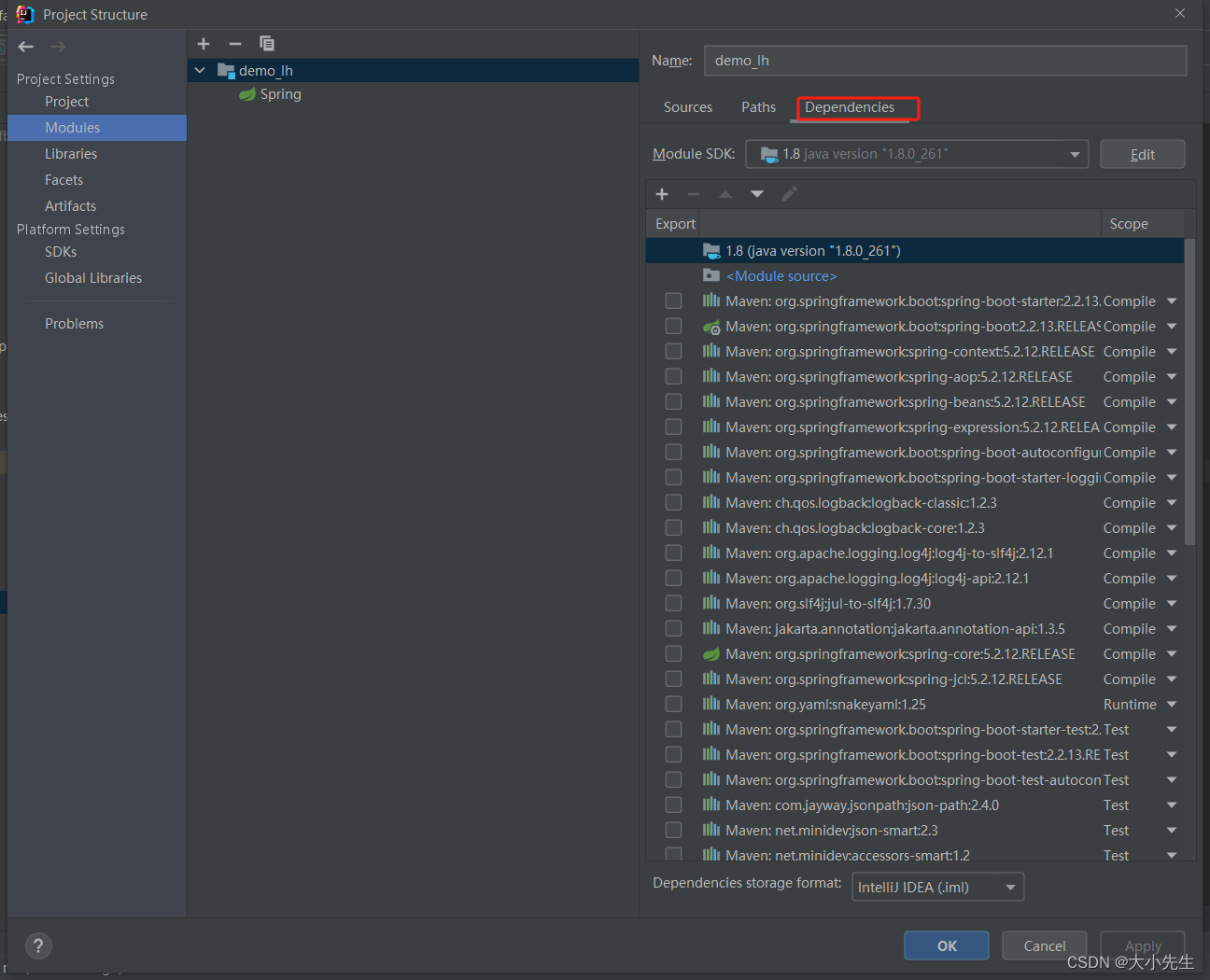
Task: Click library icon of spring-aop:5.2.12
Action: point(711,376)
